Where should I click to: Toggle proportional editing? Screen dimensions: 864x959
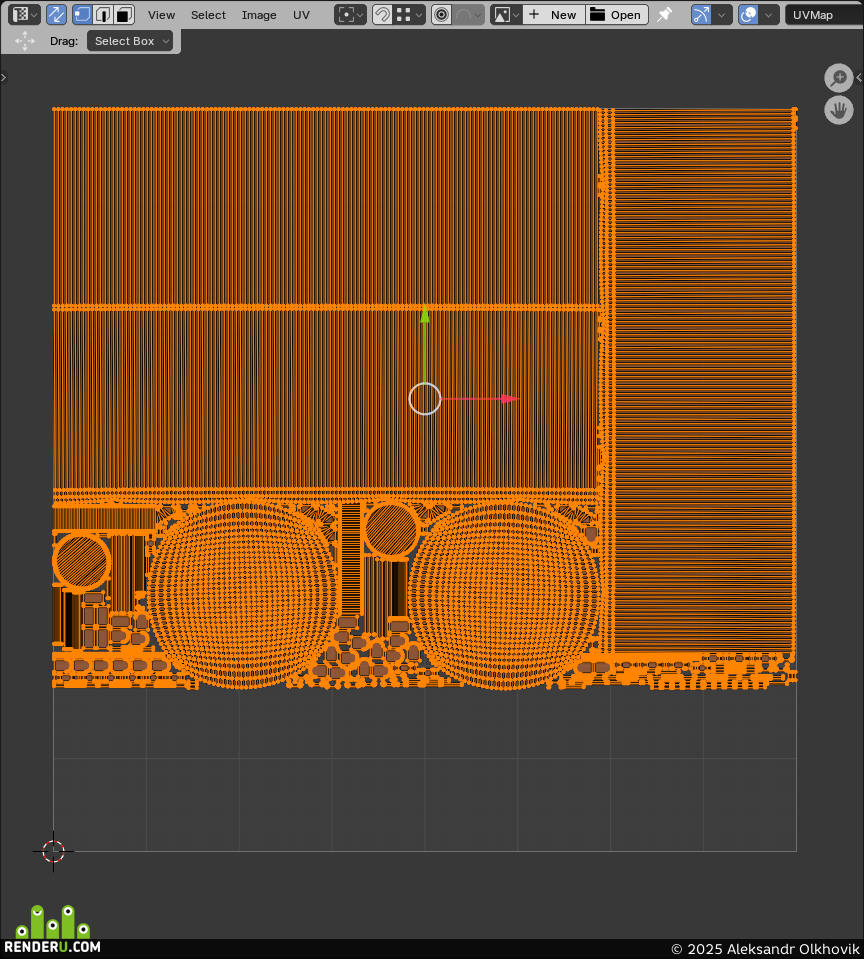point(441,15)
